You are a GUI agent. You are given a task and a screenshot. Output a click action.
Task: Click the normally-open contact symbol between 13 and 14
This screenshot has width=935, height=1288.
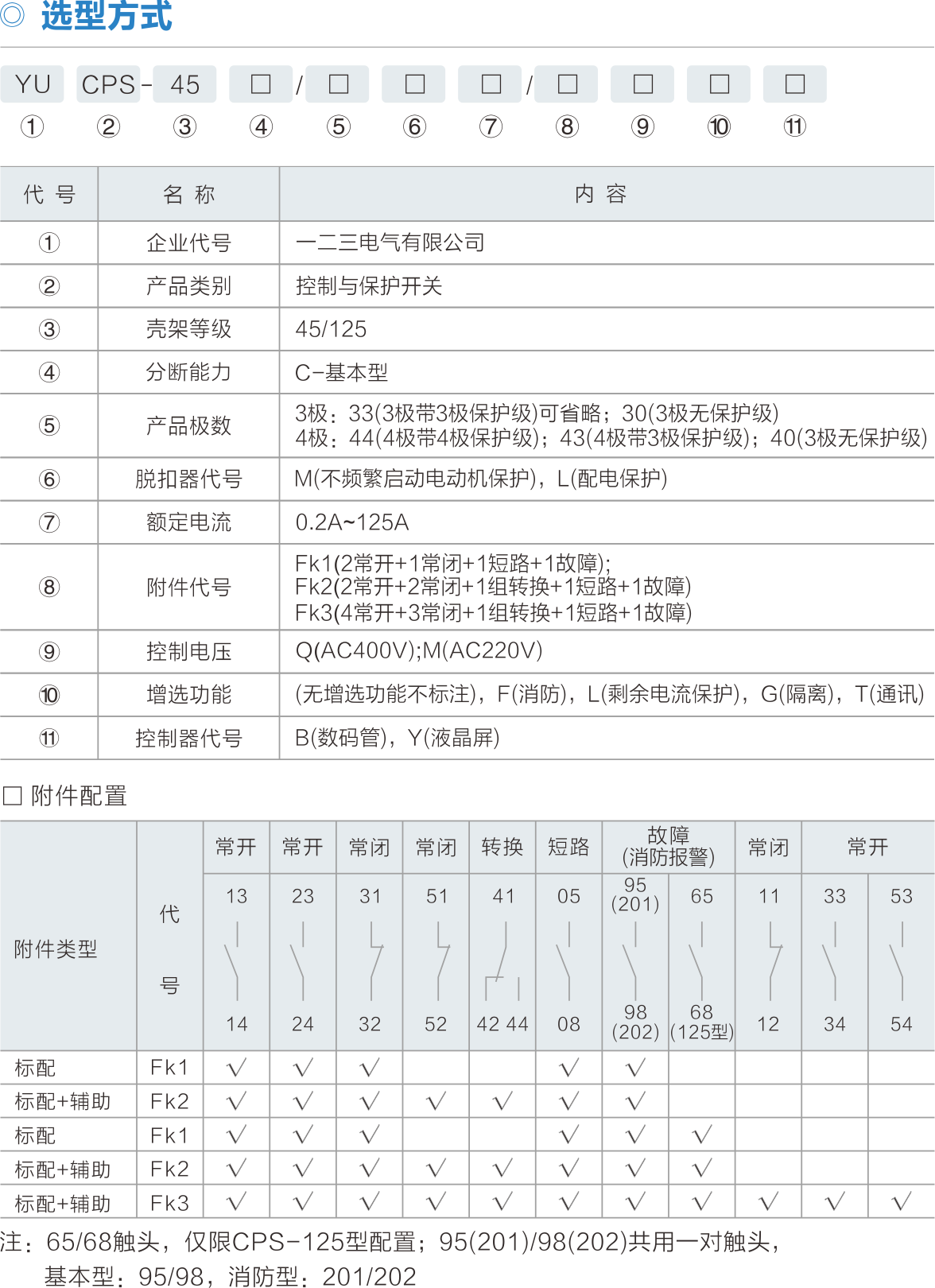click(x=236, y=960)
